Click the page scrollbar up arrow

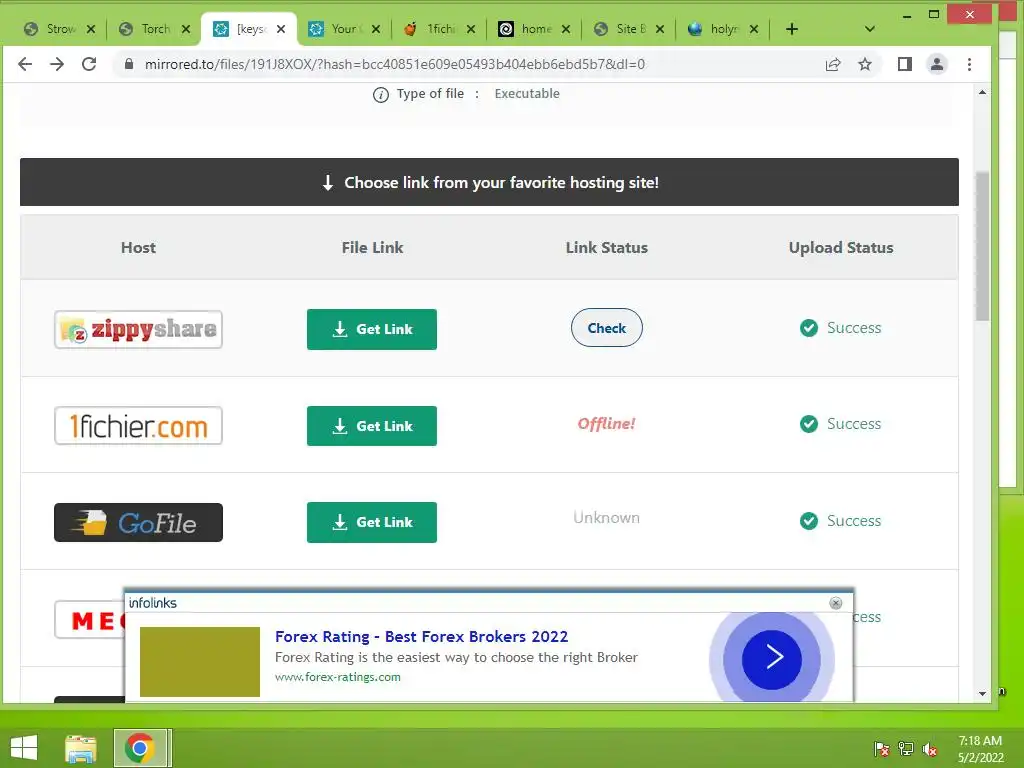982,93
